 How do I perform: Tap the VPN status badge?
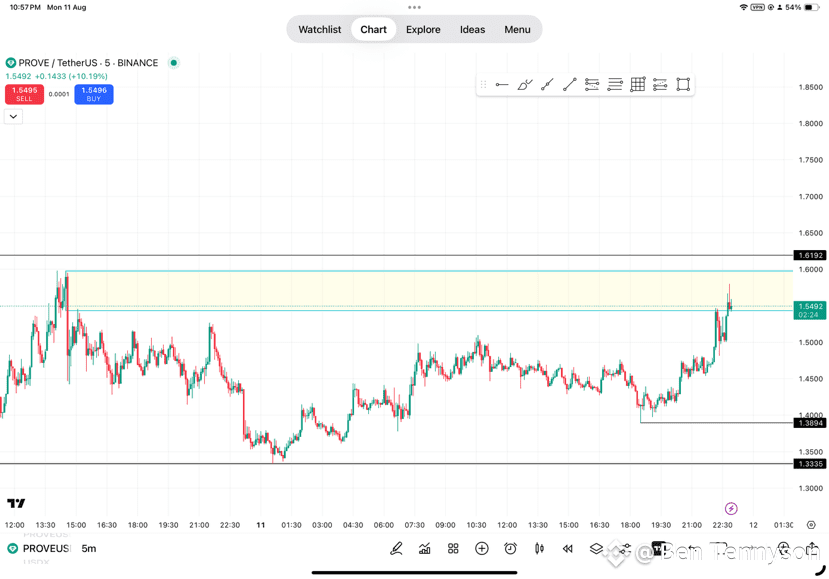(757, 7)
